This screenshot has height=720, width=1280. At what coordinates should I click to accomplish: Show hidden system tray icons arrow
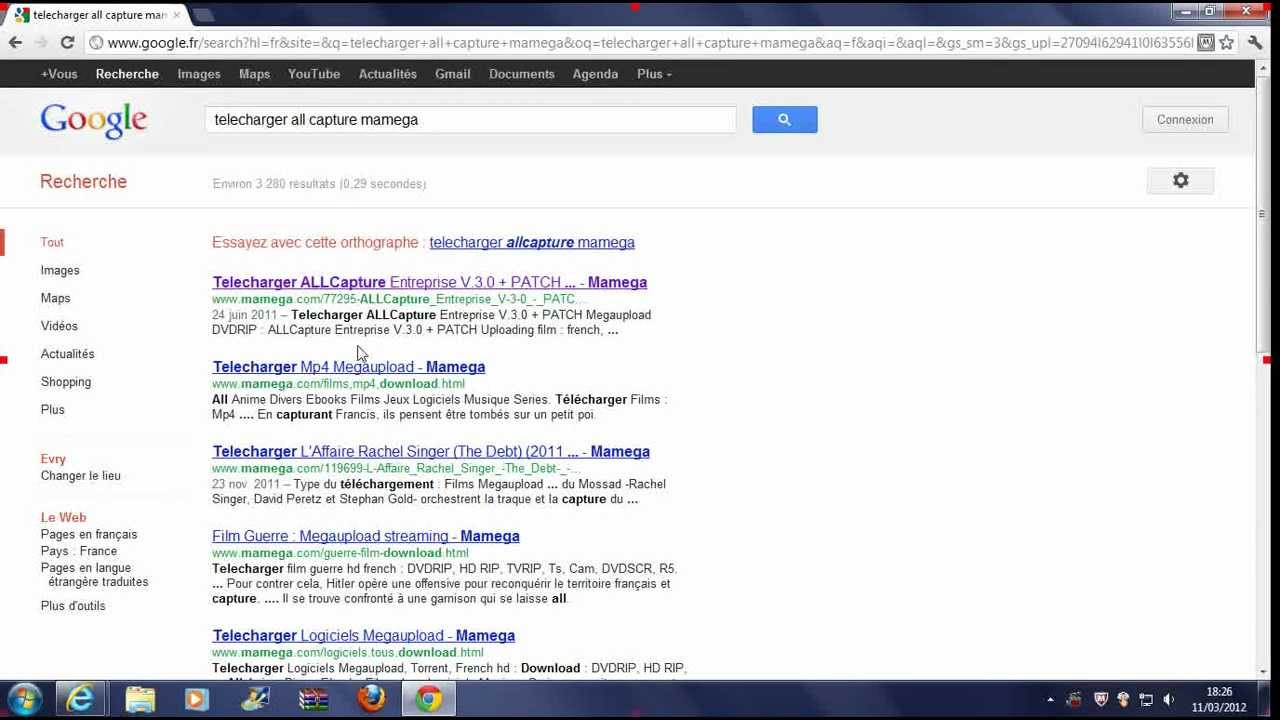click(1050, 700)
